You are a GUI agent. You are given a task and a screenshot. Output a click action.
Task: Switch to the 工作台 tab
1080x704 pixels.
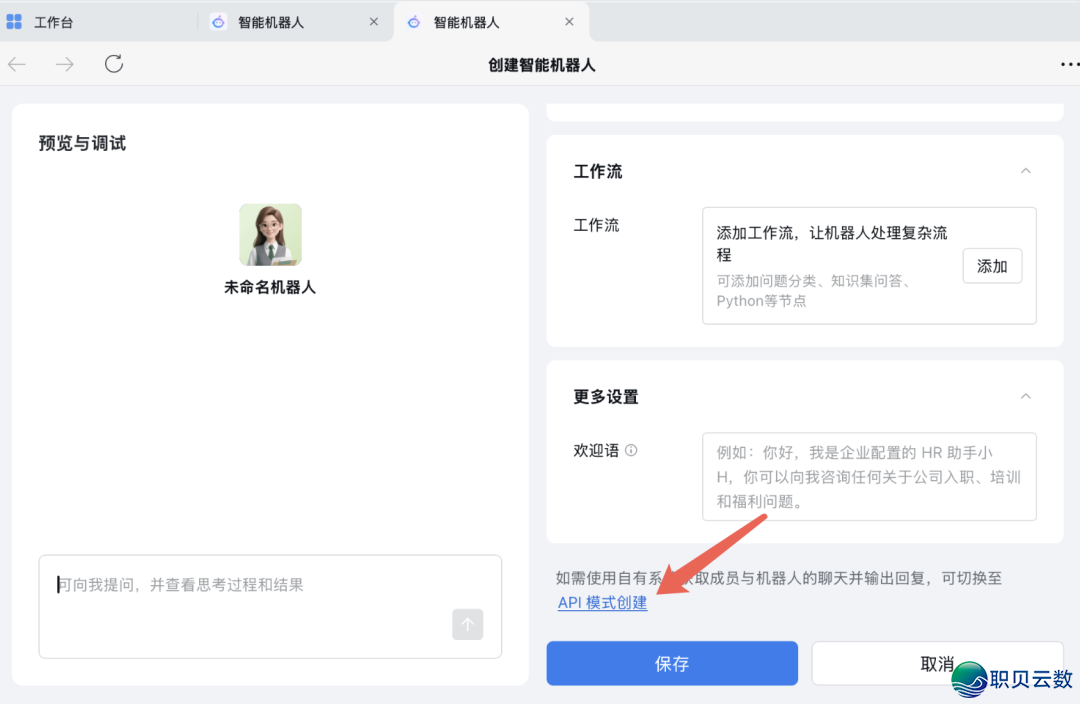click(55, 21)
